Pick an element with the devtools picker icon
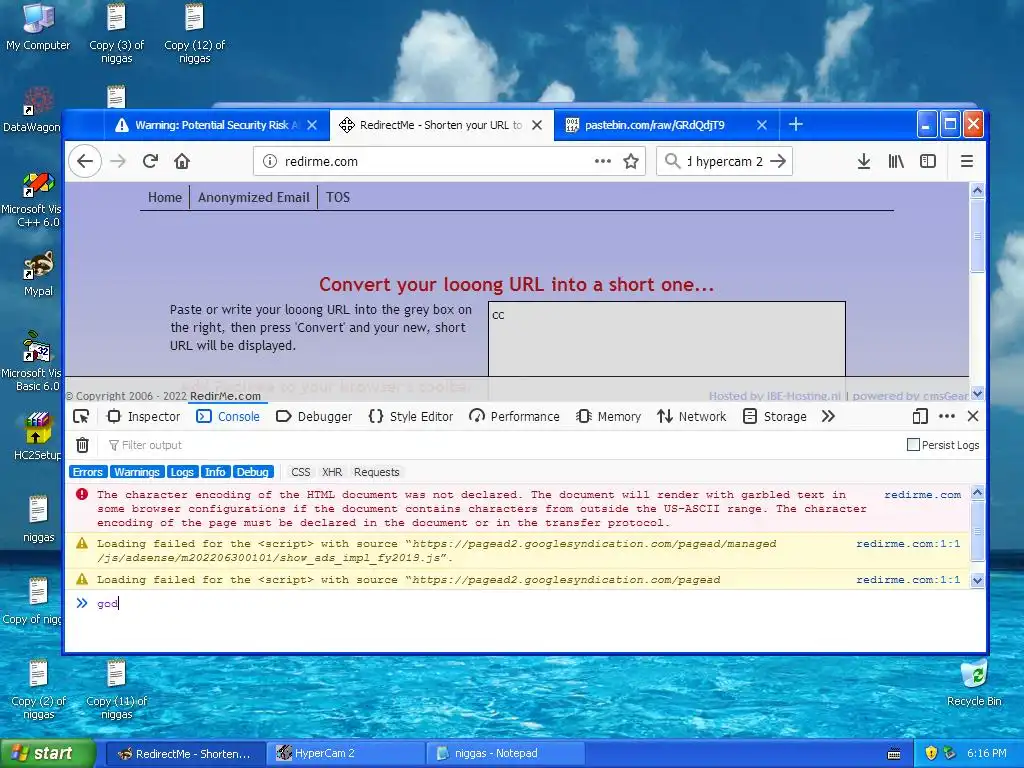 [81, 417]
